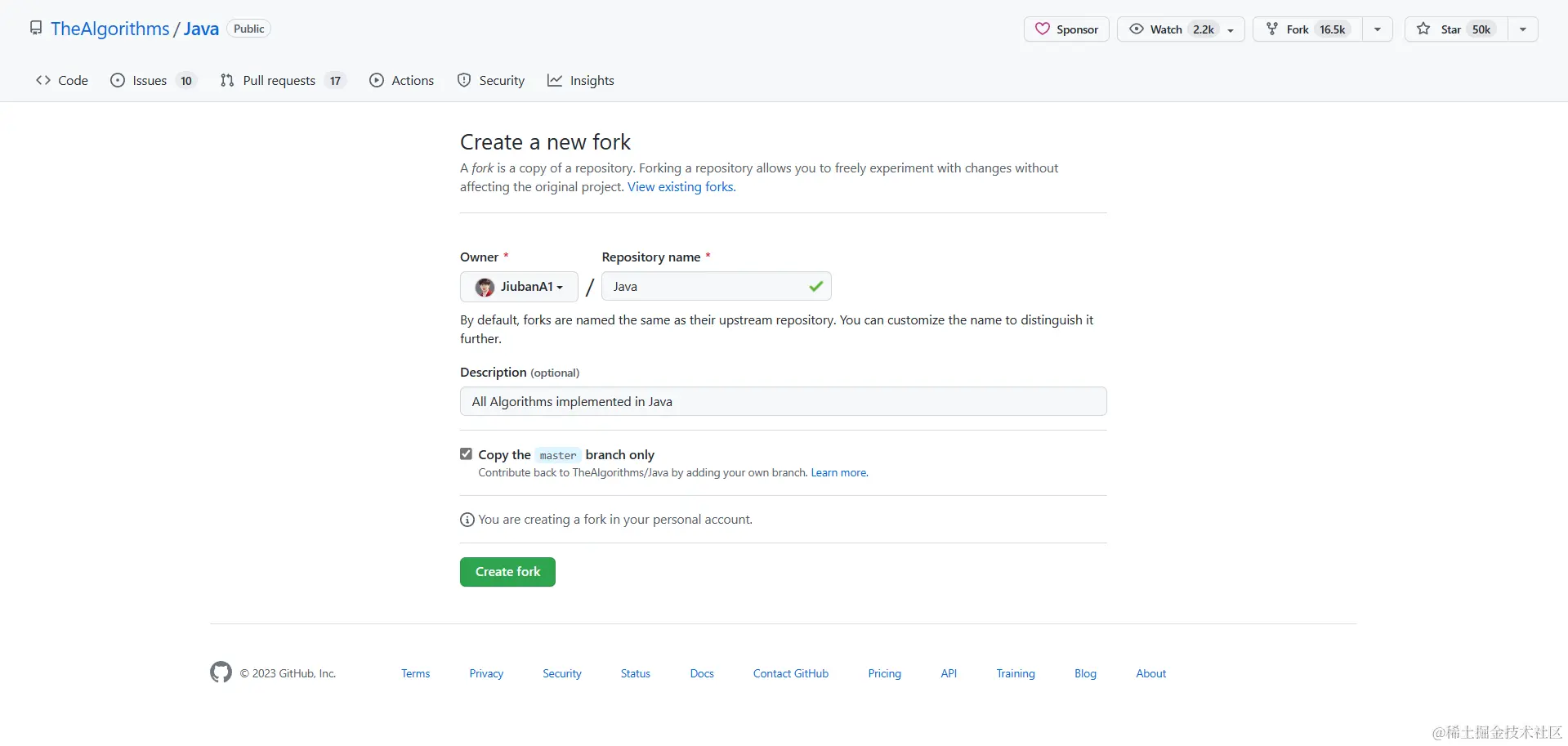Viewport: 1568px width, 746px height.
Task: Go to the Actions tab
Action: point(402,80)
